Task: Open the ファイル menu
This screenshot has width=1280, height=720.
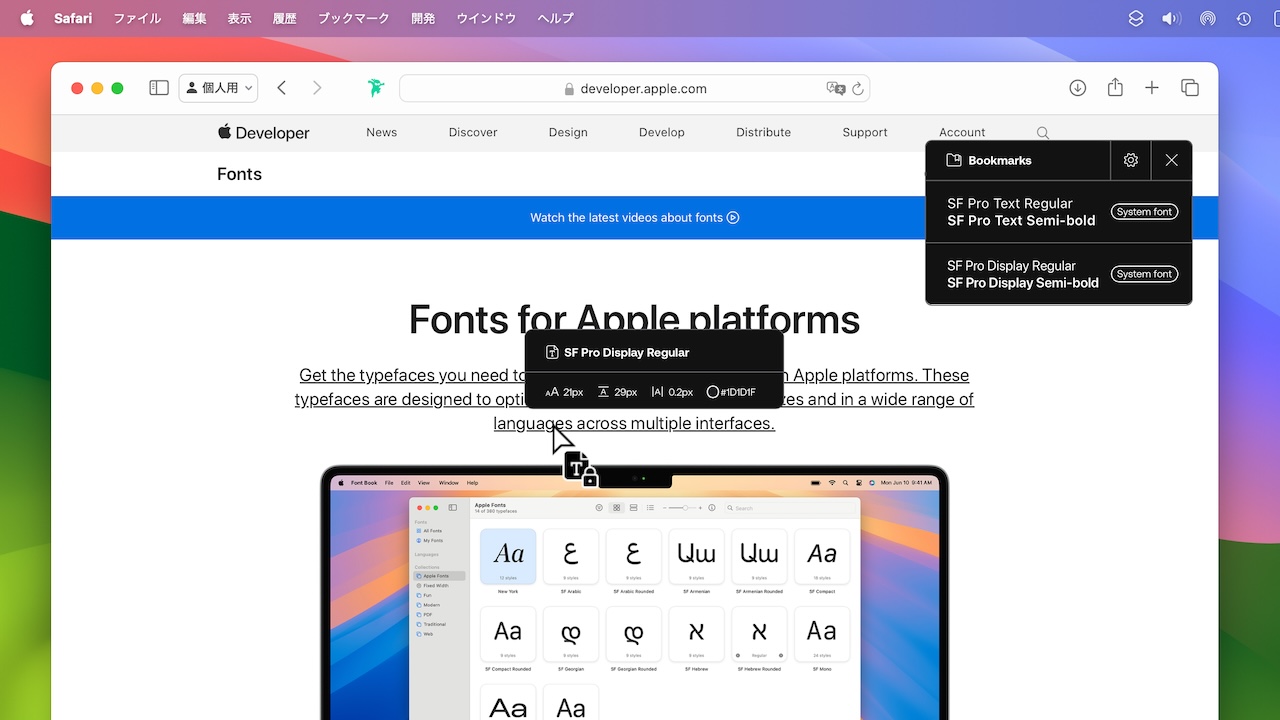Action: pos(137,18)
